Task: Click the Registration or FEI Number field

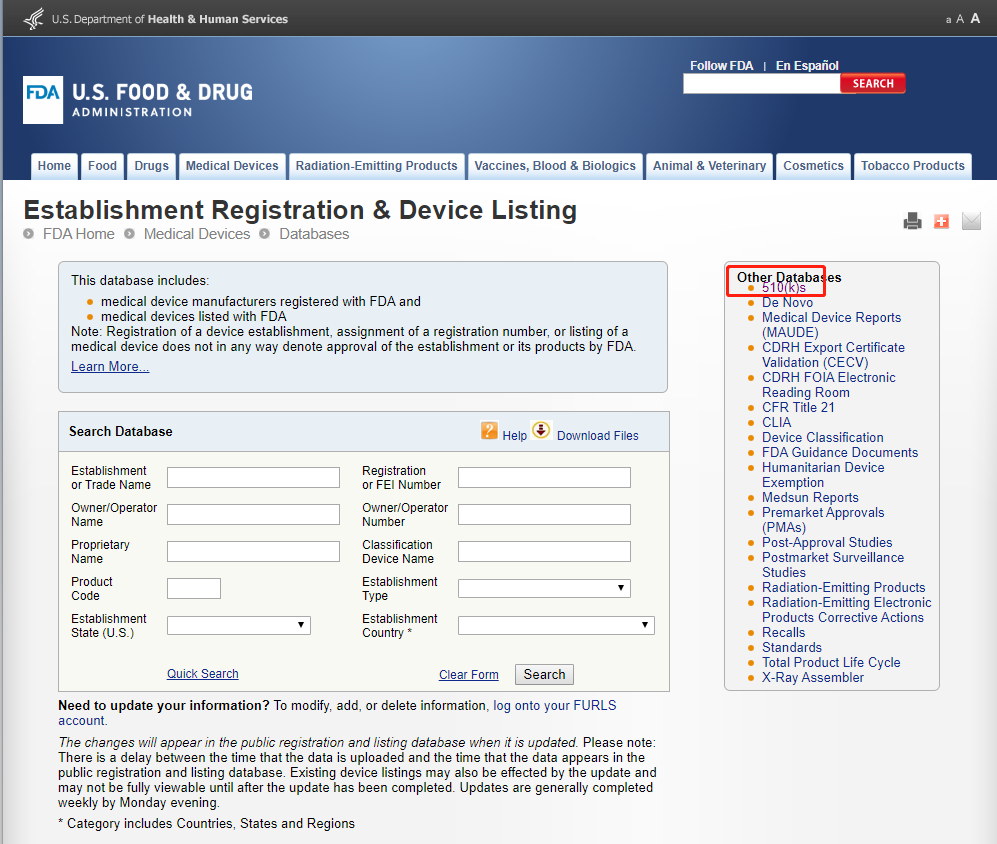Action: click(x=544, y=478)
